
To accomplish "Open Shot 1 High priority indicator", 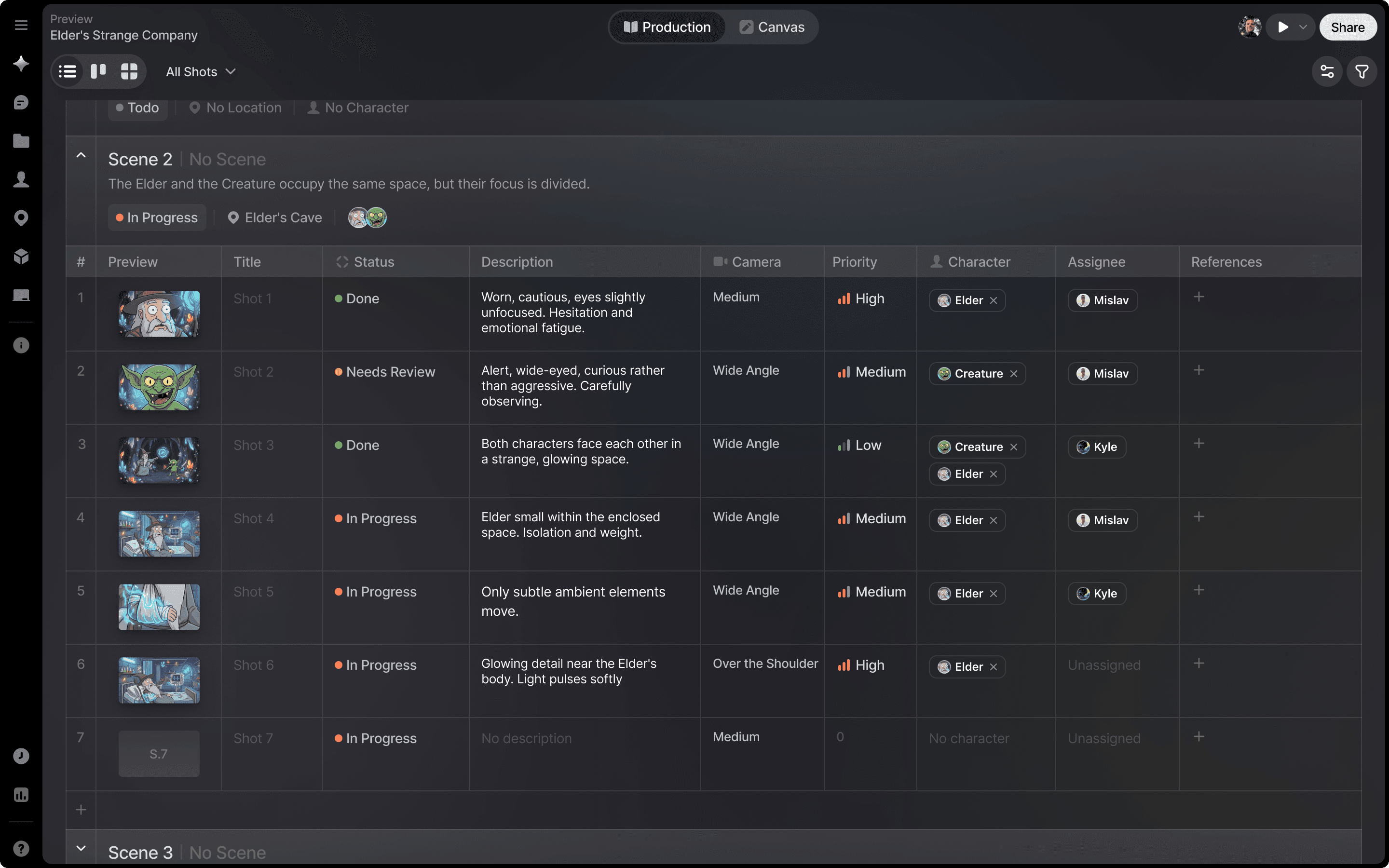I will pos(861,298).
